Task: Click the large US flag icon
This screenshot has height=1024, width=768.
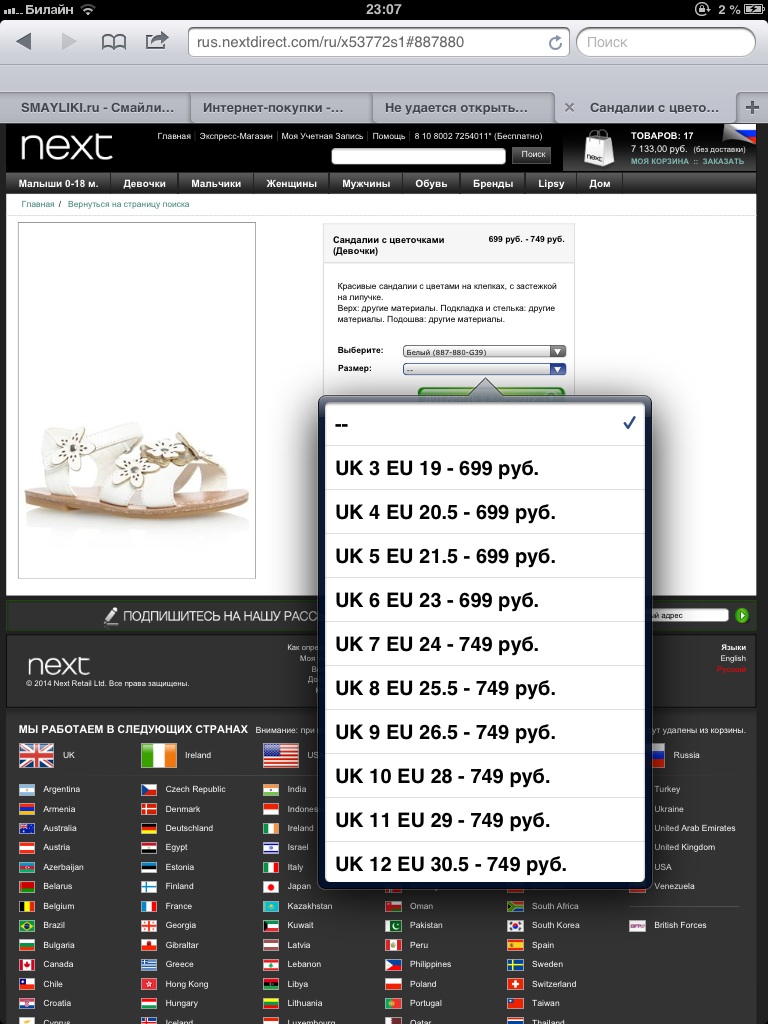Action: (x=281, y=756)
